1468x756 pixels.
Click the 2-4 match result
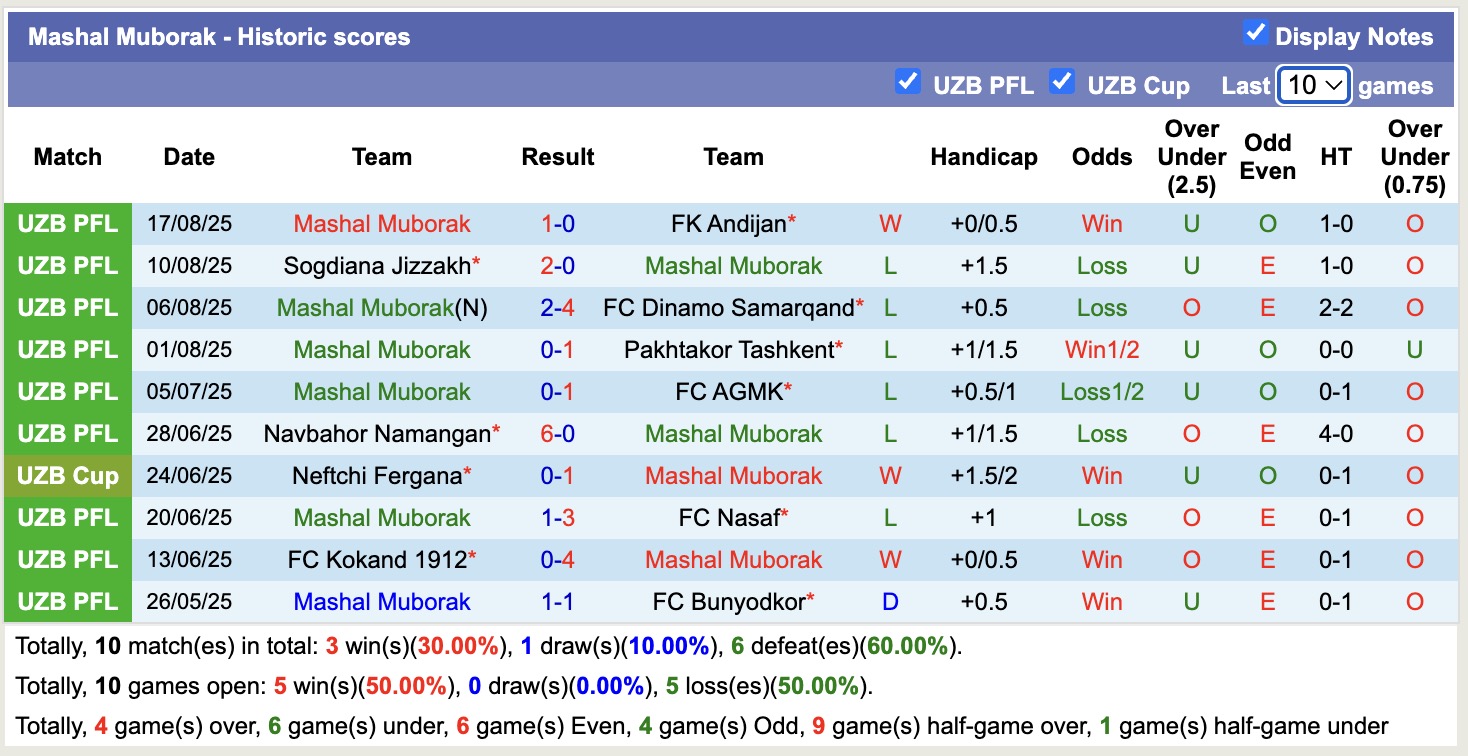pyautogui.click(x=558, y=308)
